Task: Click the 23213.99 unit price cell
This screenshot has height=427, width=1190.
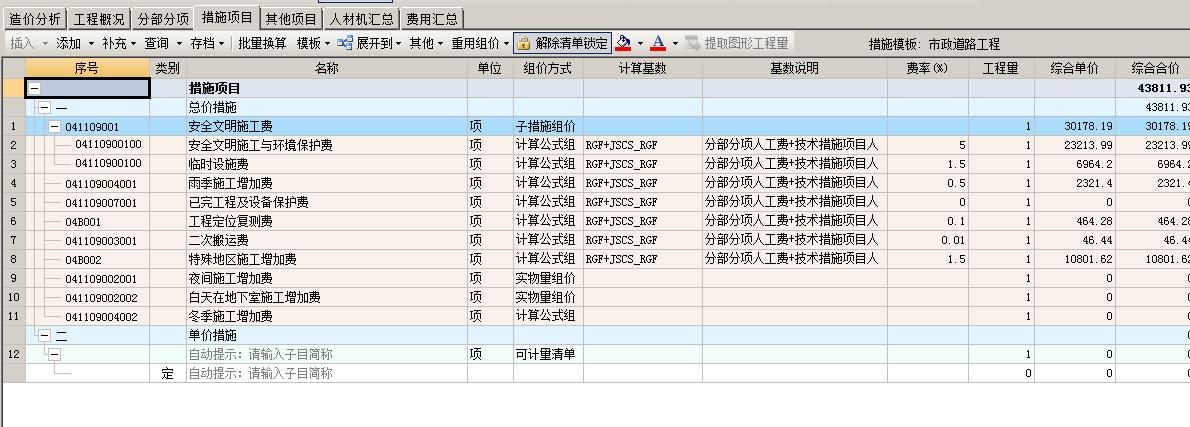Action: [1075, 145]
